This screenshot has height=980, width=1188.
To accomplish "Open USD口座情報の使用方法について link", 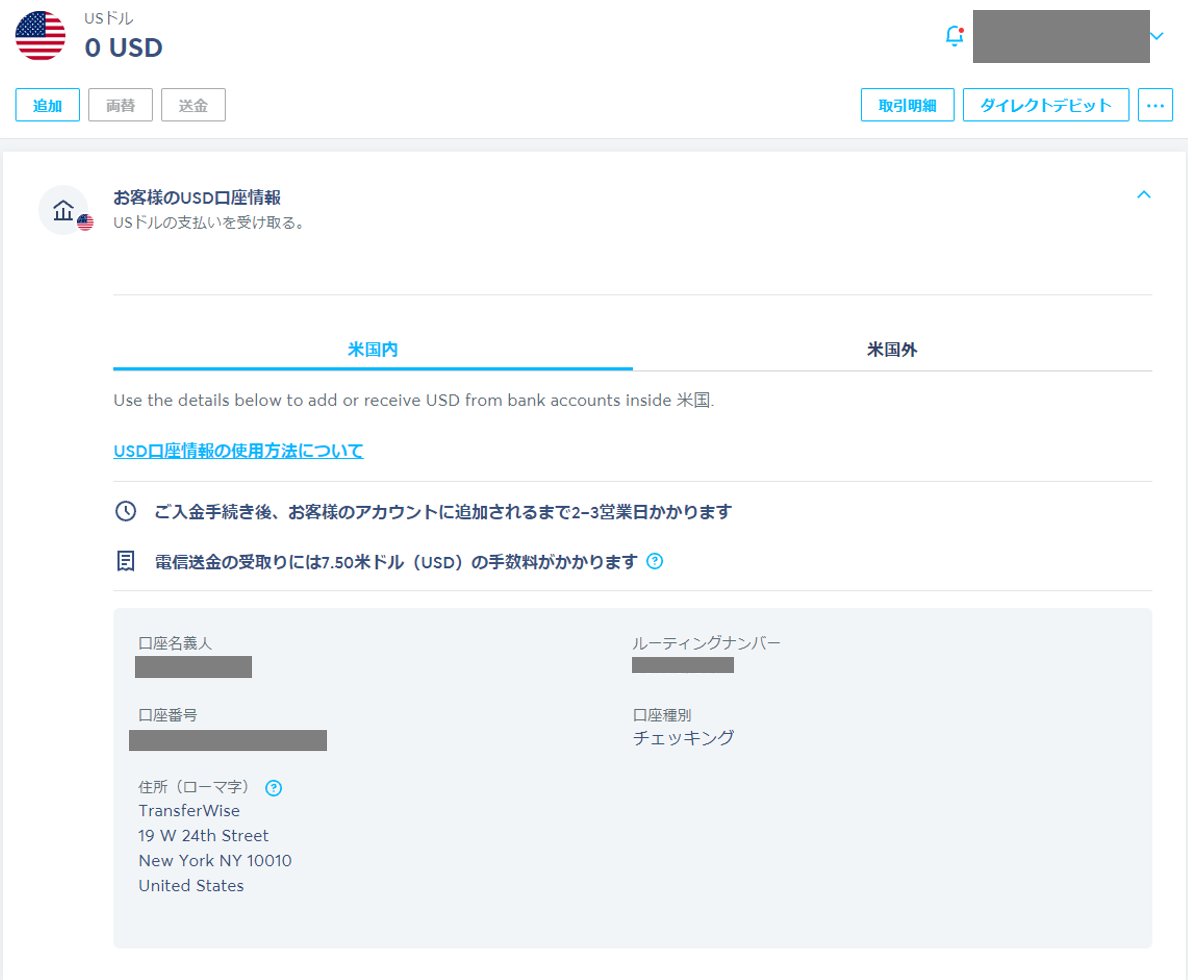I will point(238,451).
